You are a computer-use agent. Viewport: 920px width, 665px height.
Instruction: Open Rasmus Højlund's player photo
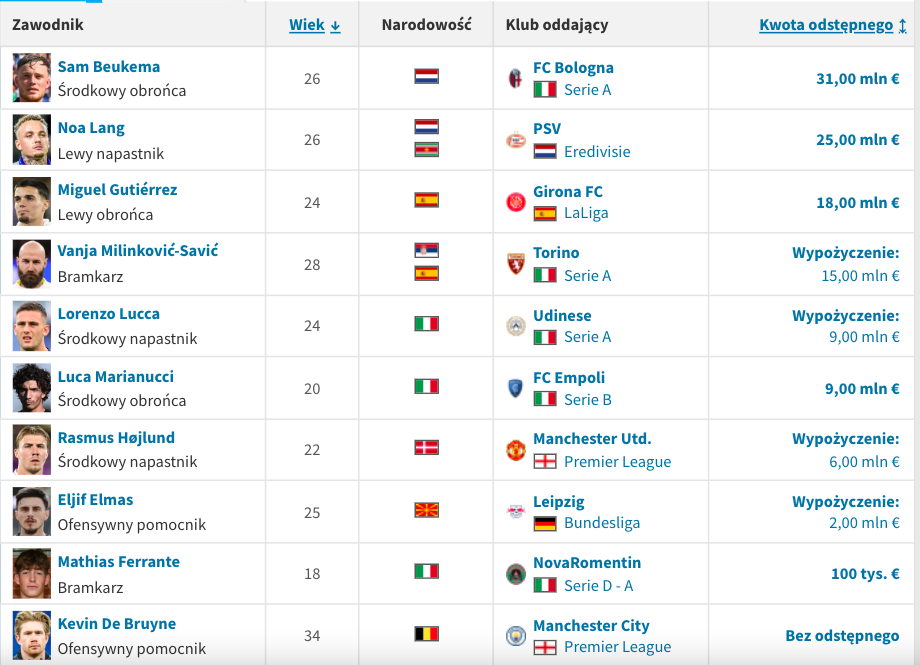(32, 450)
